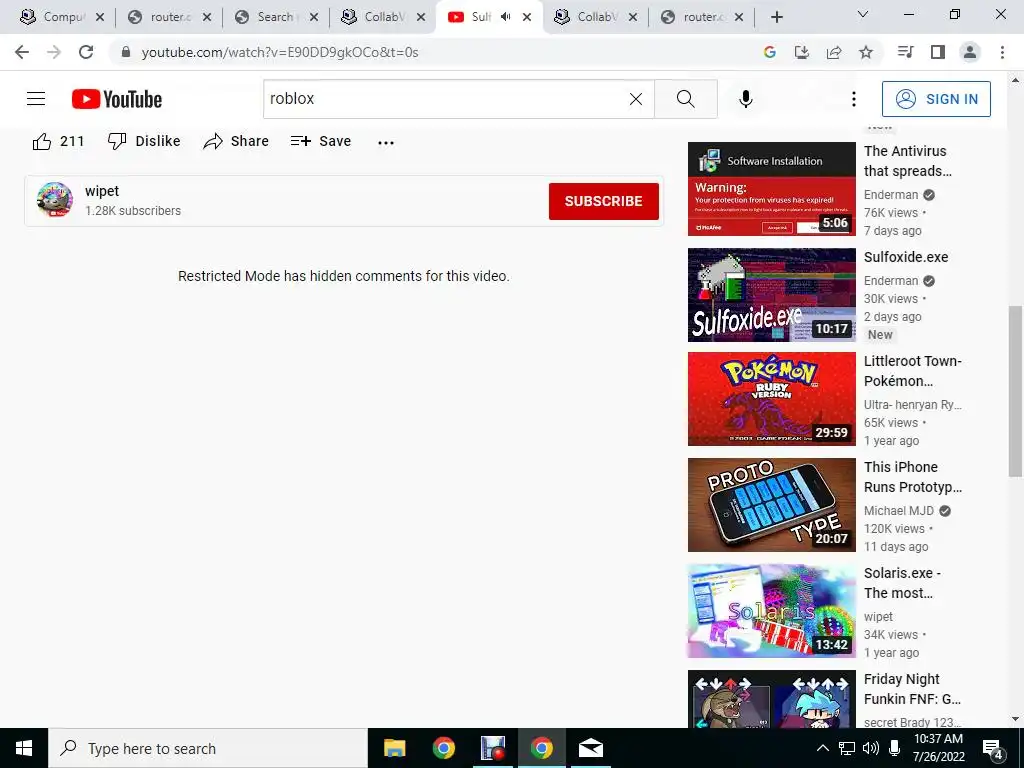Click the page vertical scrollbar thumb

click(x=1015, y=391)
